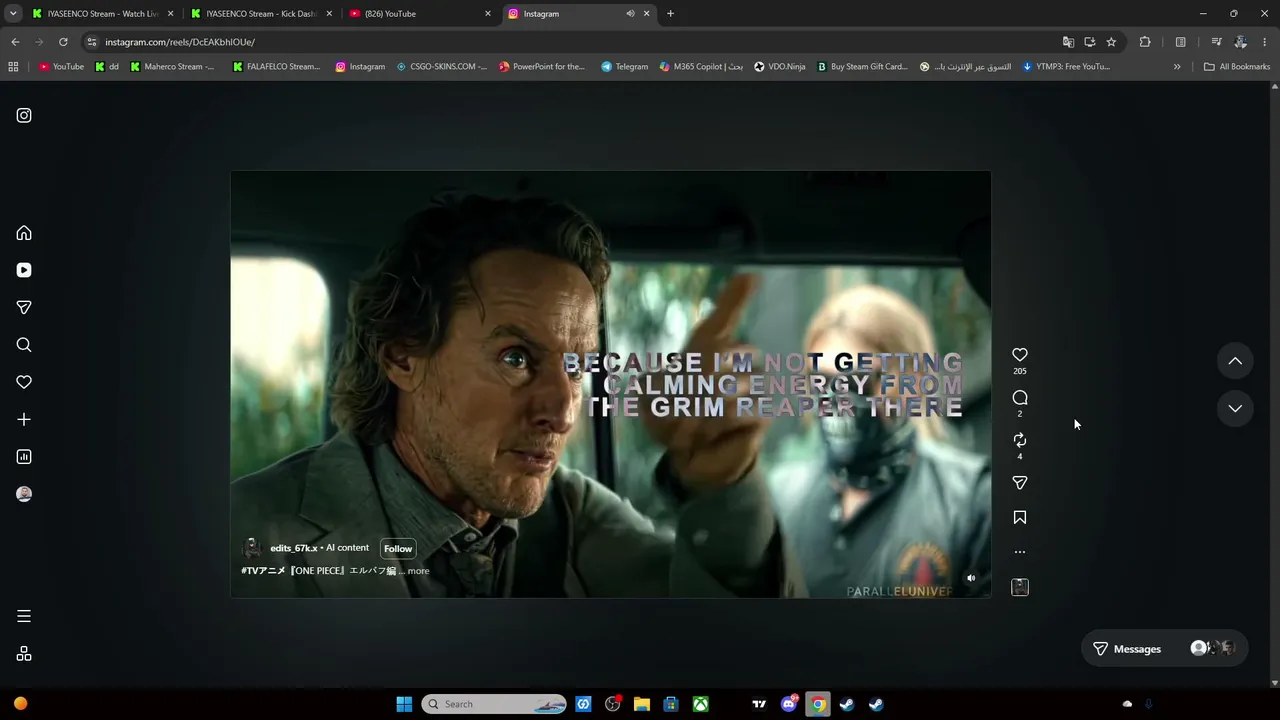Save the reel with the bookmark icon
Screen dimensions: 1280x720
click(1020, 518)
